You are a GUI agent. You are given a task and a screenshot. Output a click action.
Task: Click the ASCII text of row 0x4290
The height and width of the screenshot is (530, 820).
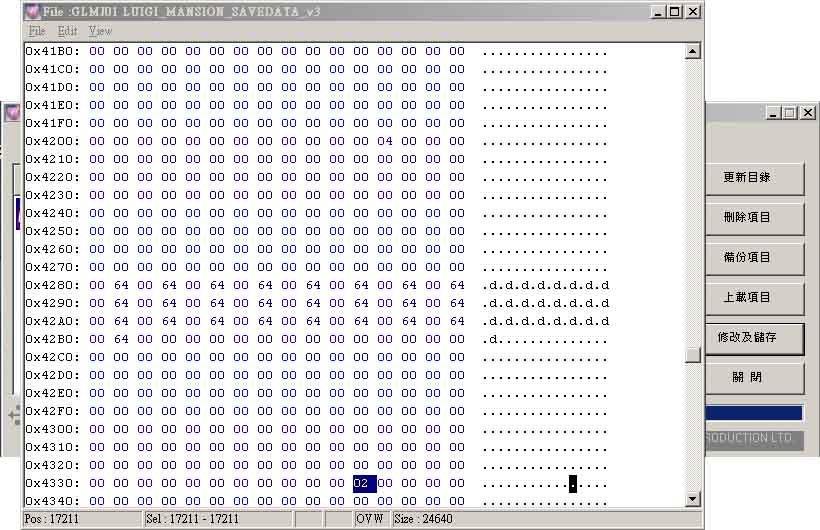[545, 303]
